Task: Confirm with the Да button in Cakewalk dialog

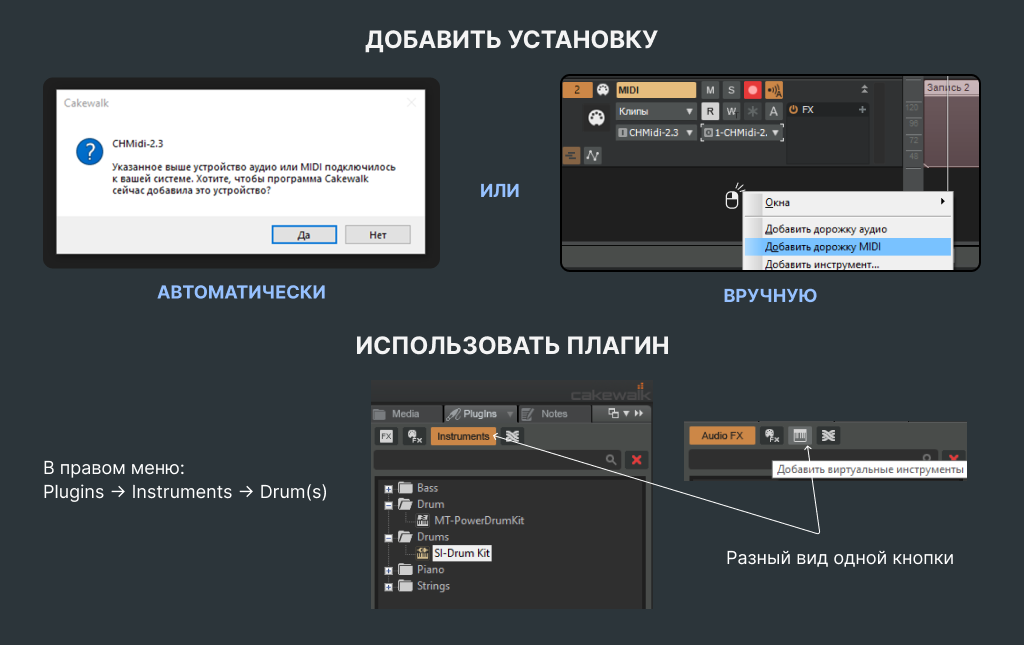Action: coord(304,234)
